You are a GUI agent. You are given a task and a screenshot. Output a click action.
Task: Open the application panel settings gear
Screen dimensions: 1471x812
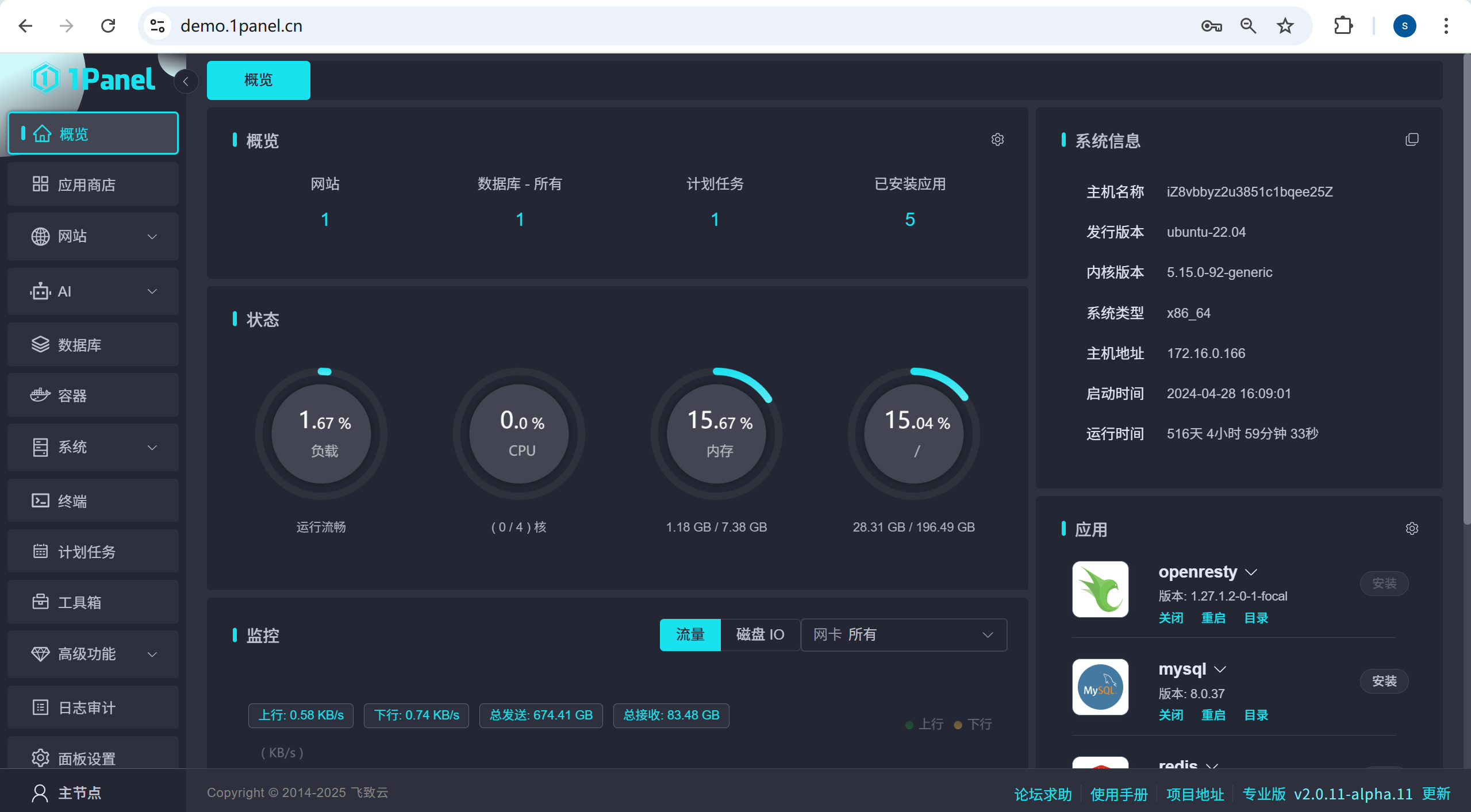coord(1412,529)
